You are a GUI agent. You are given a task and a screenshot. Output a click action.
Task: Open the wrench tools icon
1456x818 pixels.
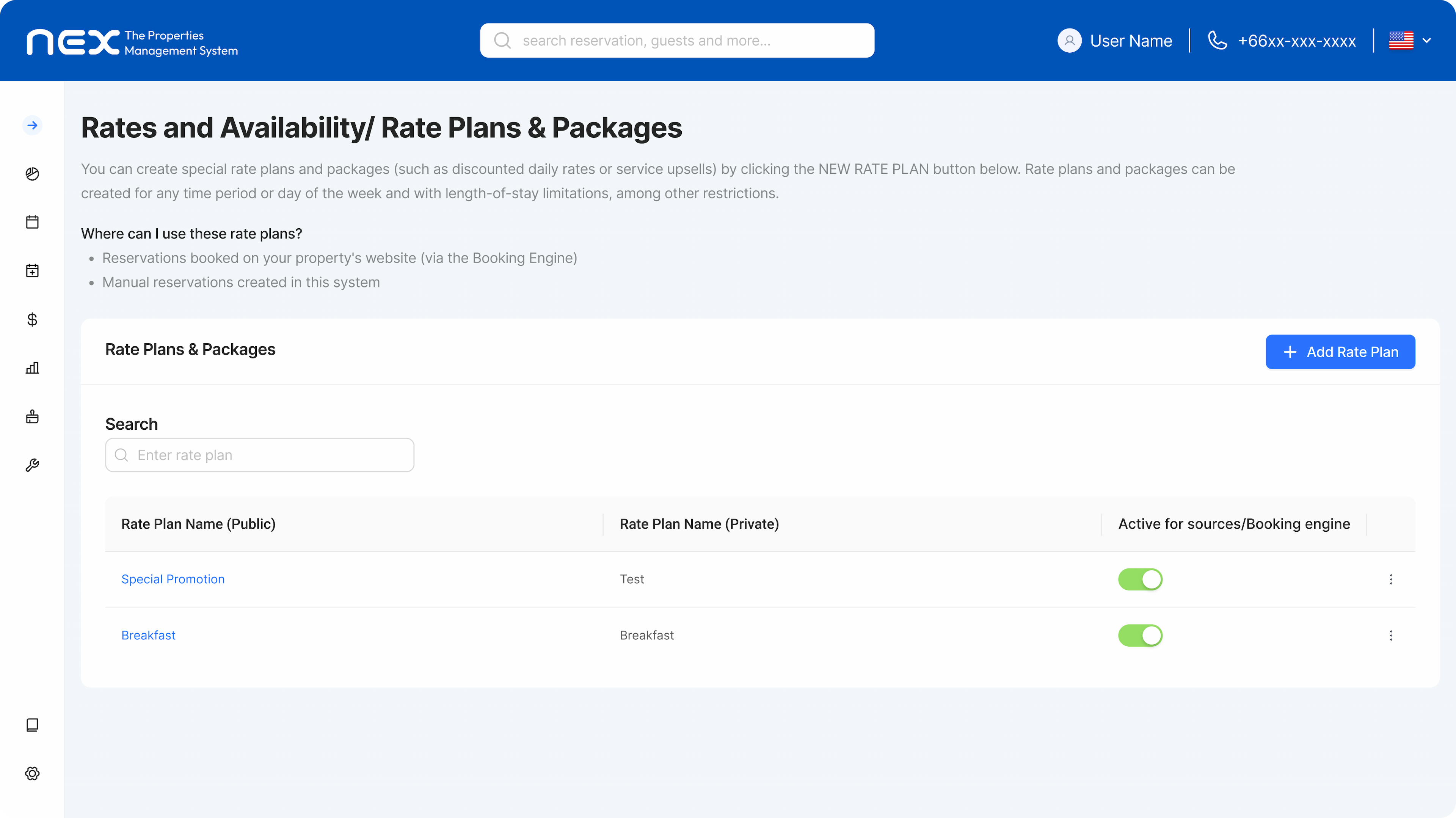pos(32,465)
